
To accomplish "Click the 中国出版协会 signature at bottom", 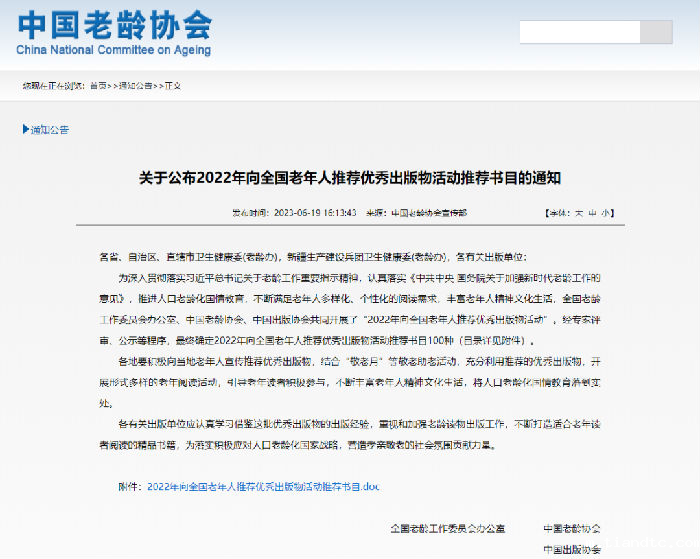I will (572, 549).
